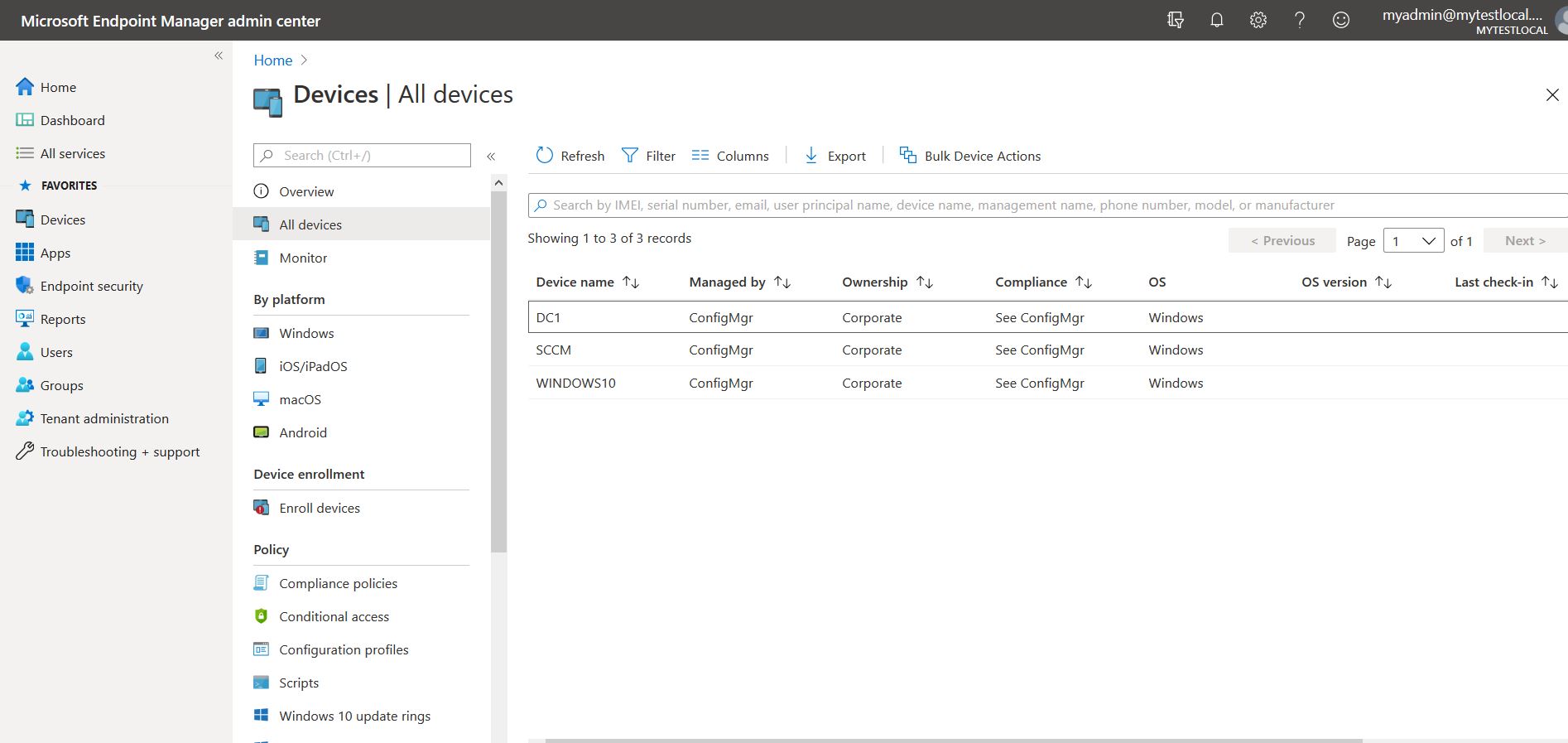Open the directory and subscription filter icon
This screenshot has width=1568, height=743.
1175,21
